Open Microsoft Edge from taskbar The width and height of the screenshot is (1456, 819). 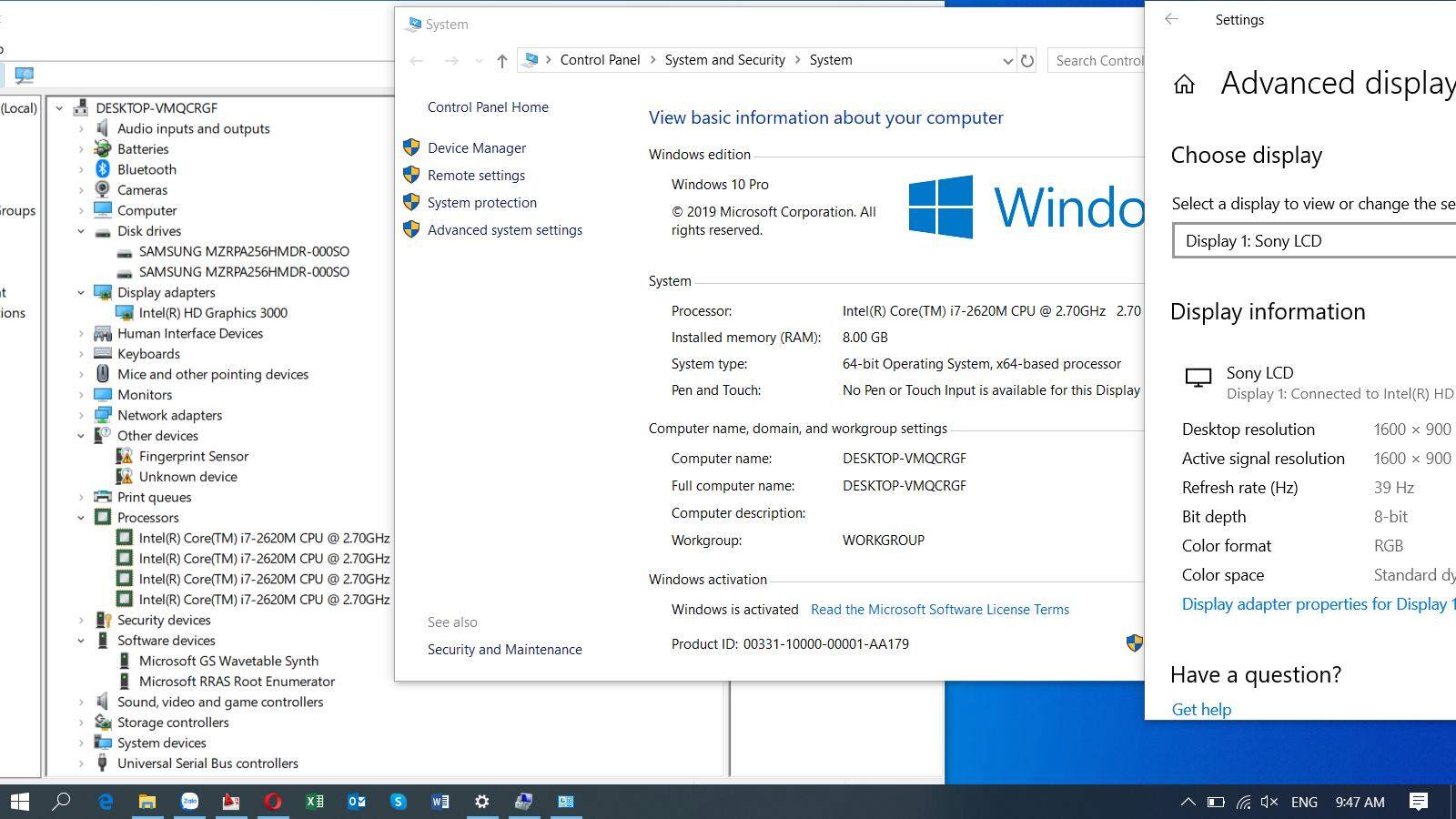tap(106, 802)
